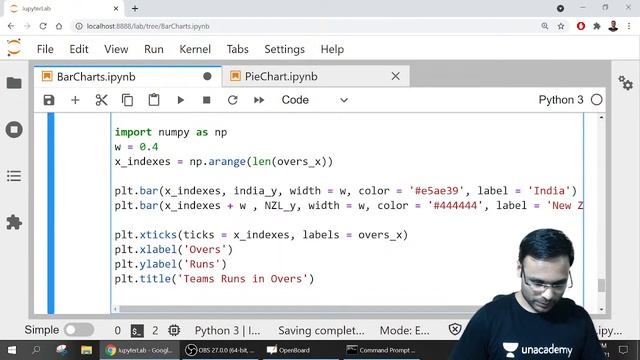Image resolution: width=640 pixels, height=360 pixels.
Task: Open the extension manager puzzle icon
Action: click(x=14, y=222)
